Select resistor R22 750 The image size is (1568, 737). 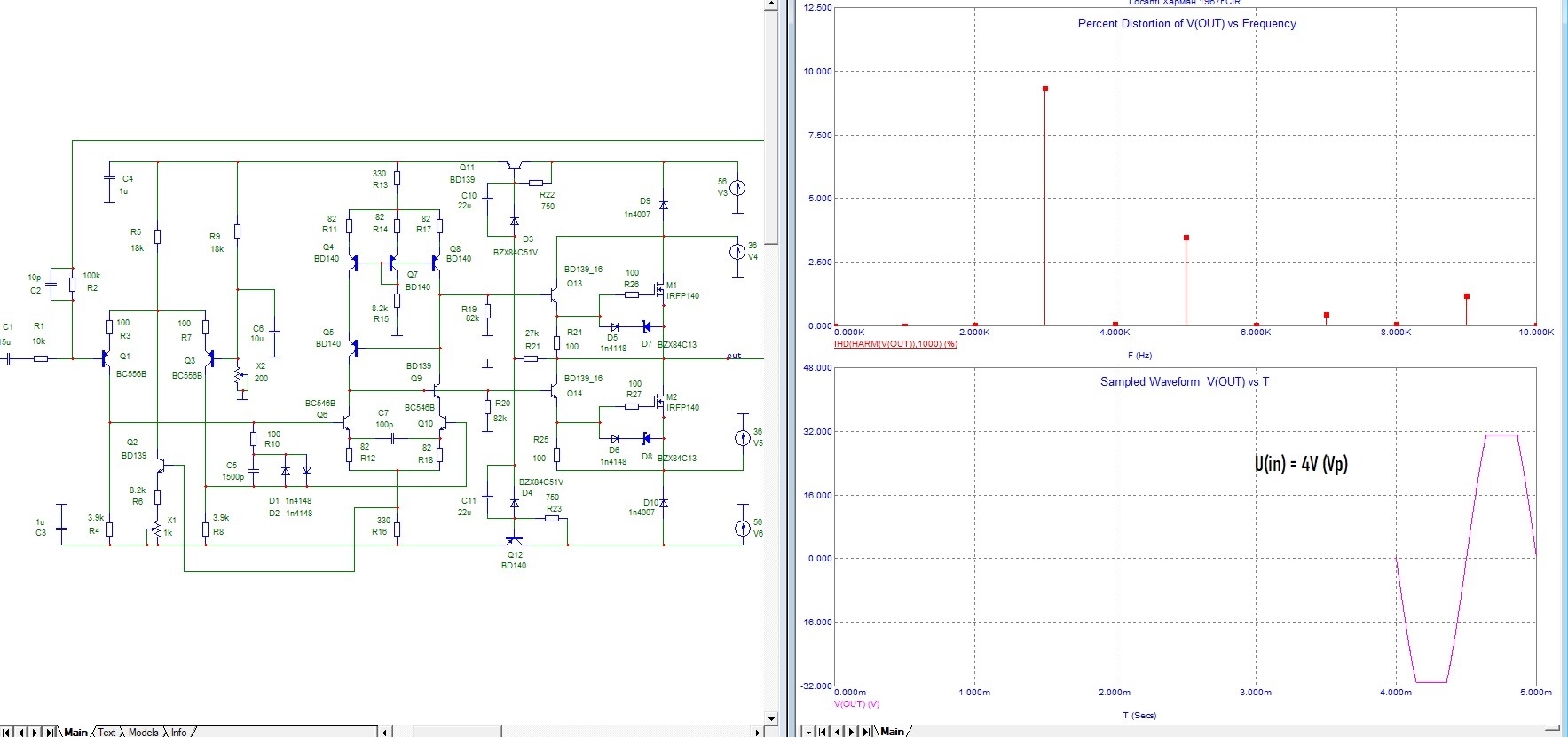(x=536, y=183)
